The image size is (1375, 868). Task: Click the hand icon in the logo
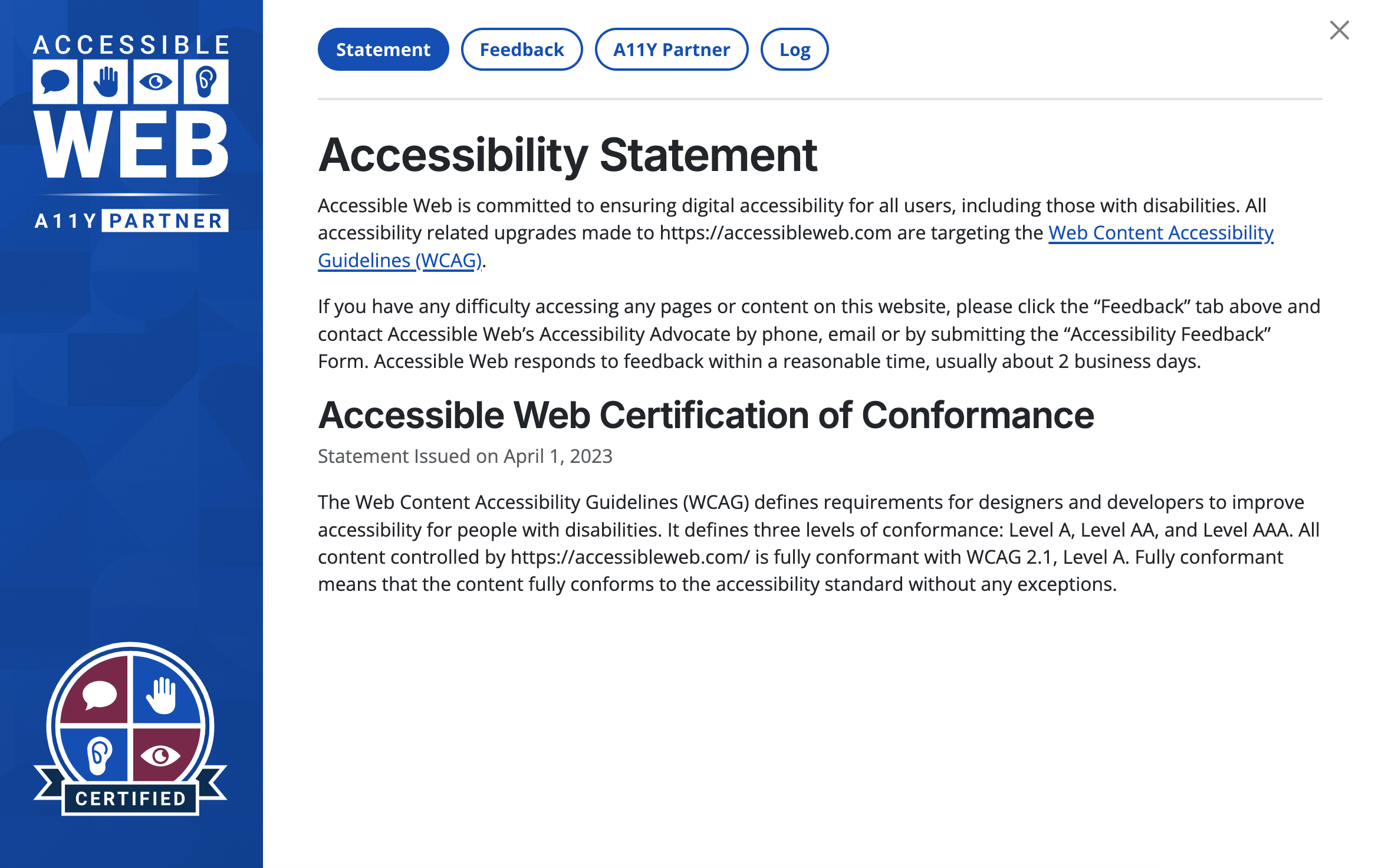click(106, 81)
